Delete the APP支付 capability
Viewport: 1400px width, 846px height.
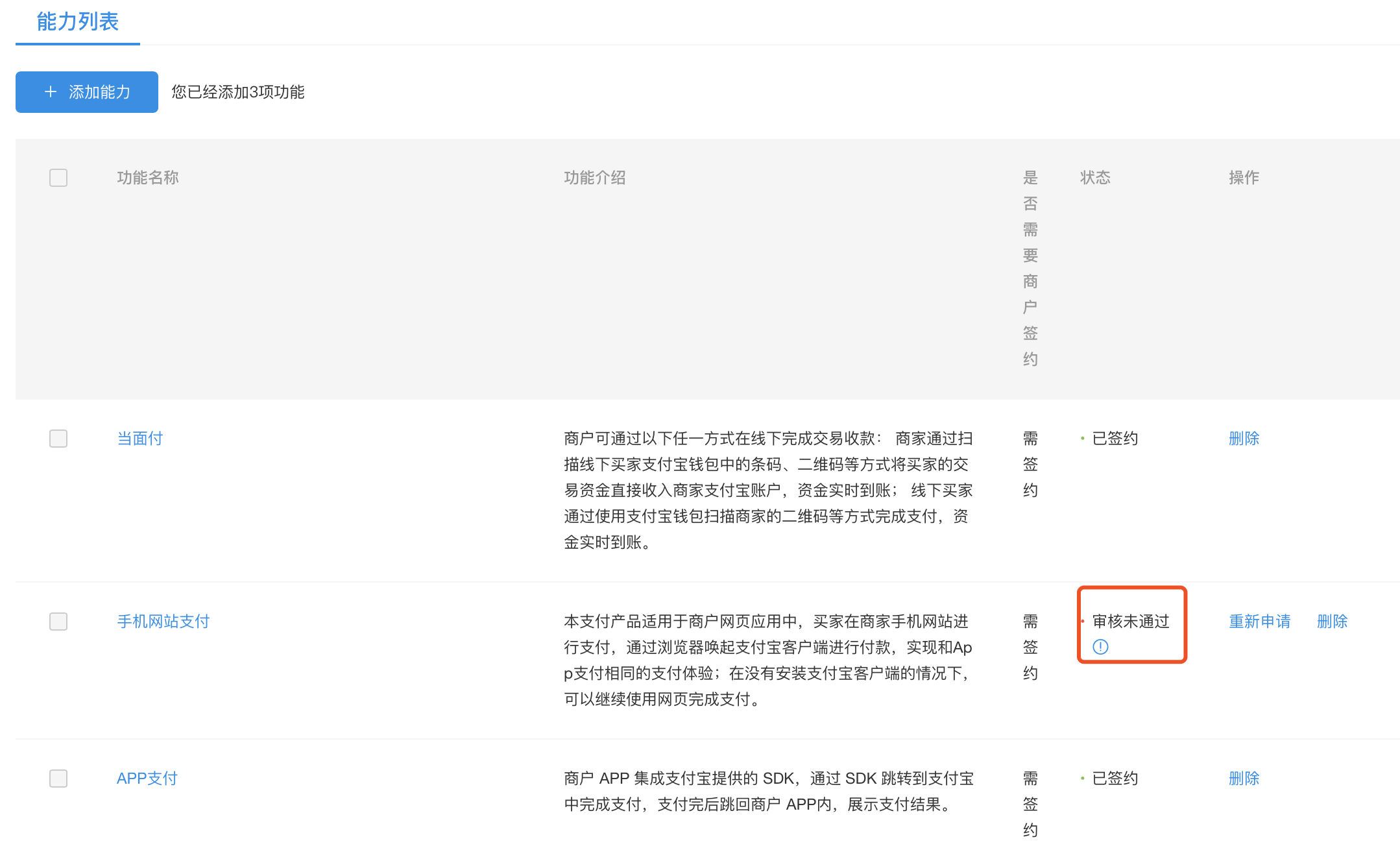coord(1244,778)
